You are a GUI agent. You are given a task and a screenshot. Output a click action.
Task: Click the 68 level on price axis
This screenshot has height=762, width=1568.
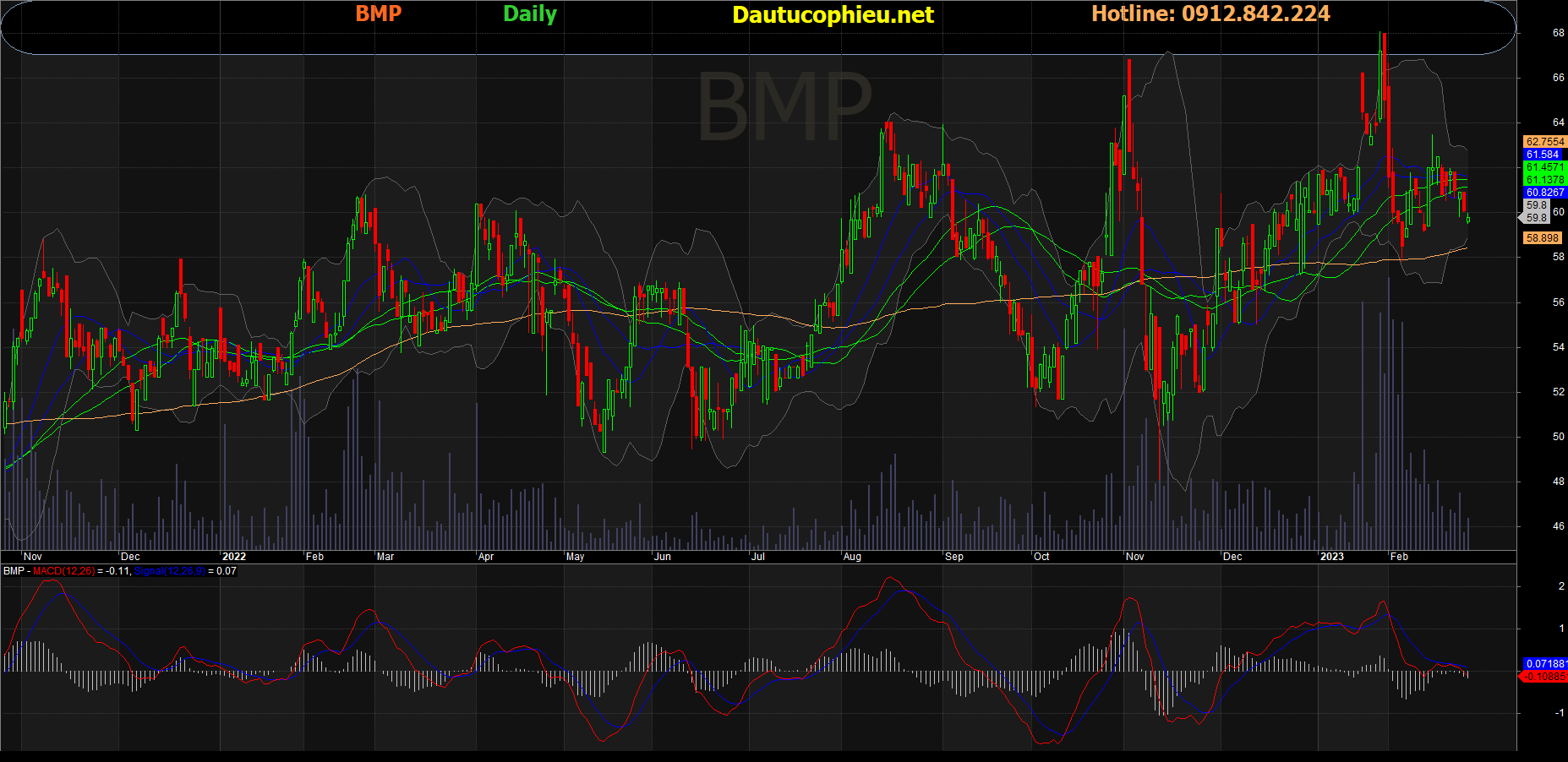click(1558, 33)
